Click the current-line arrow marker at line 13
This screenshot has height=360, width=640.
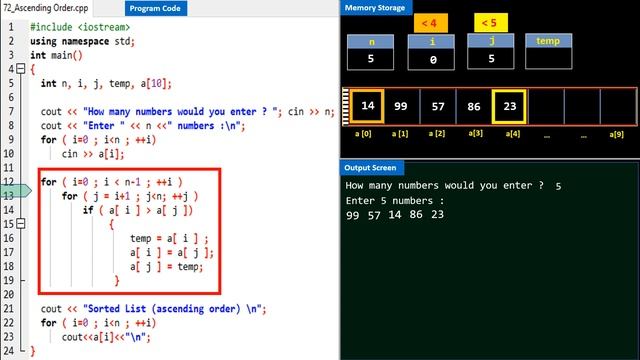[x=16, y=191]
